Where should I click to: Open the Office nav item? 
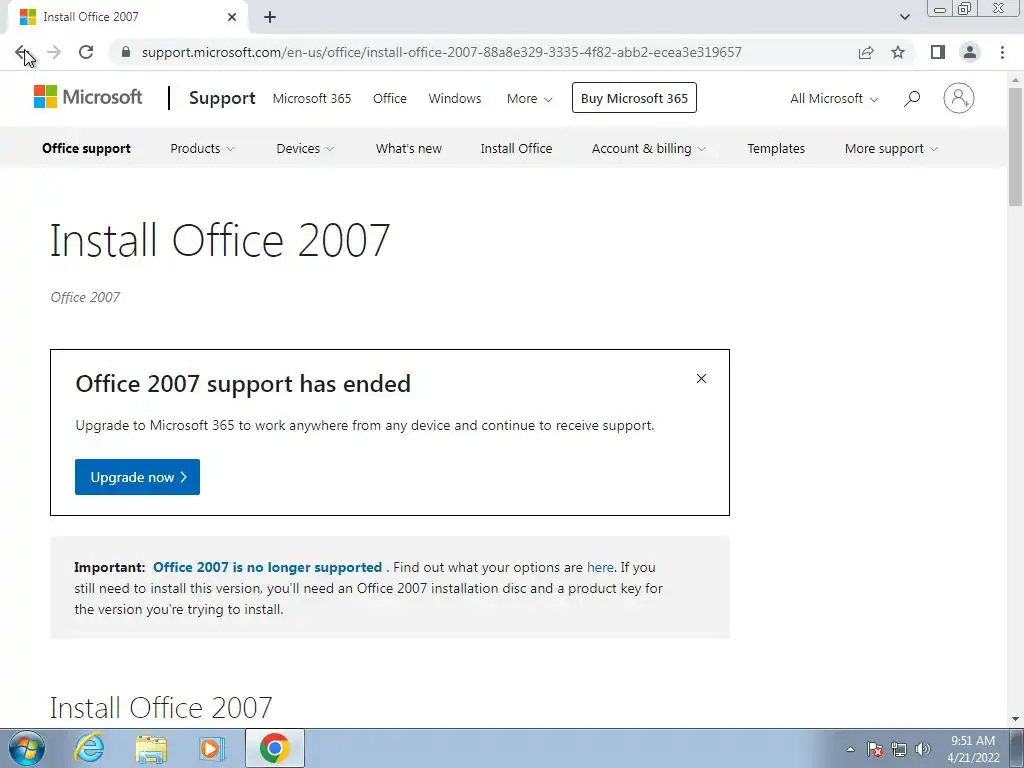click(390, 99)
